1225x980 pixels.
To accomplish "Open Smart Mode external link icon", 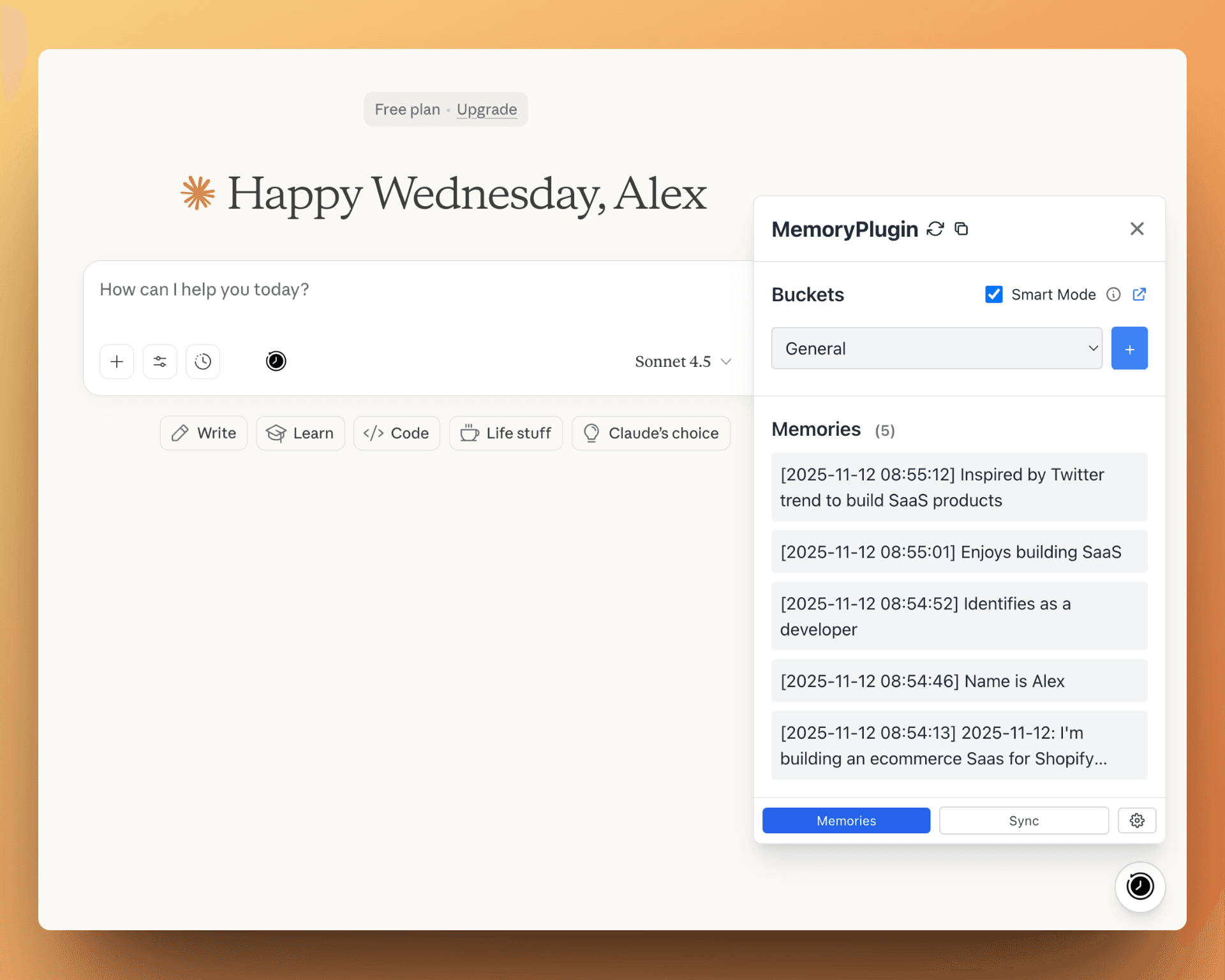I will [1139, 294].
